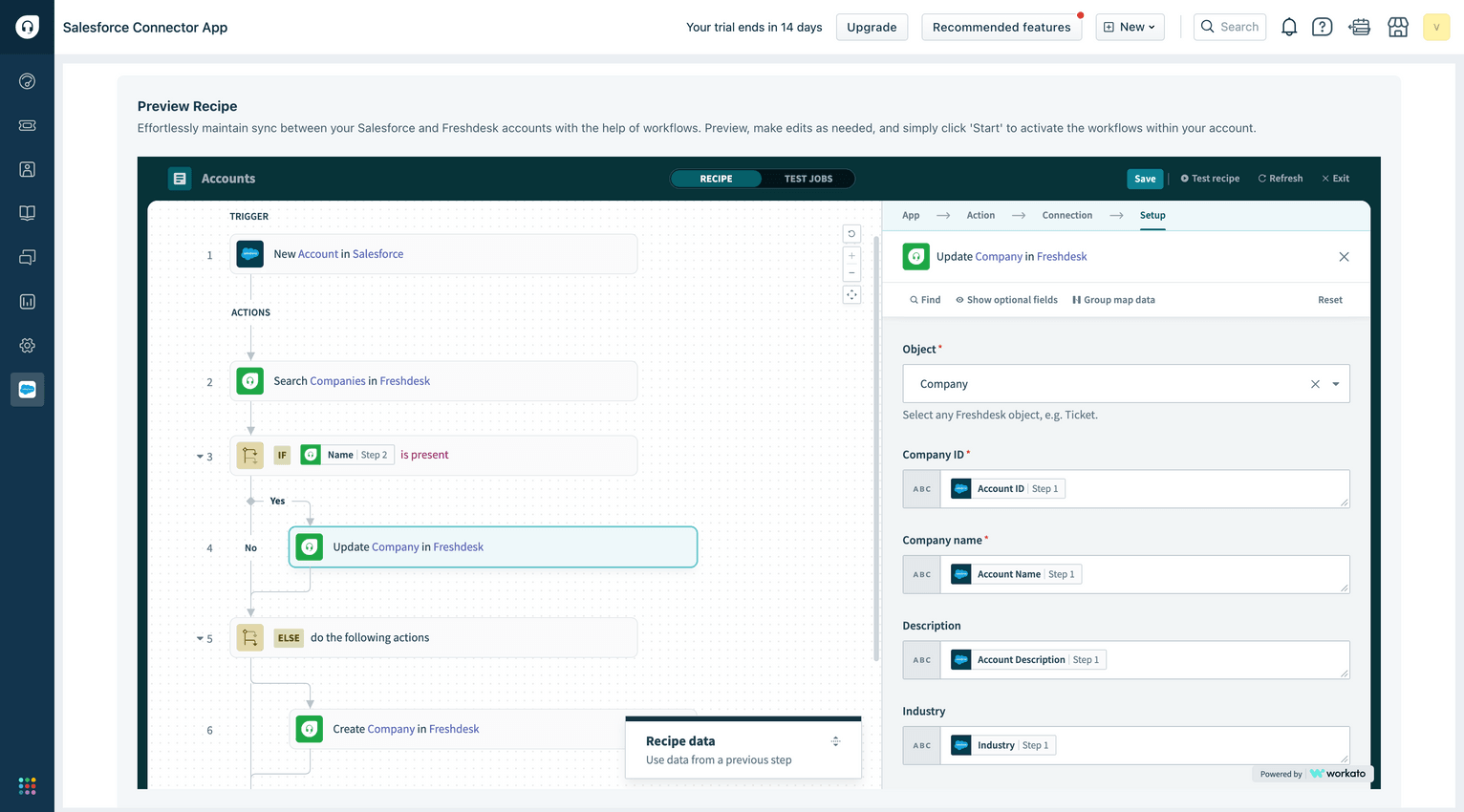Click the Upgrade button
The image size is (1464, 812).
[x=872, y=27]
